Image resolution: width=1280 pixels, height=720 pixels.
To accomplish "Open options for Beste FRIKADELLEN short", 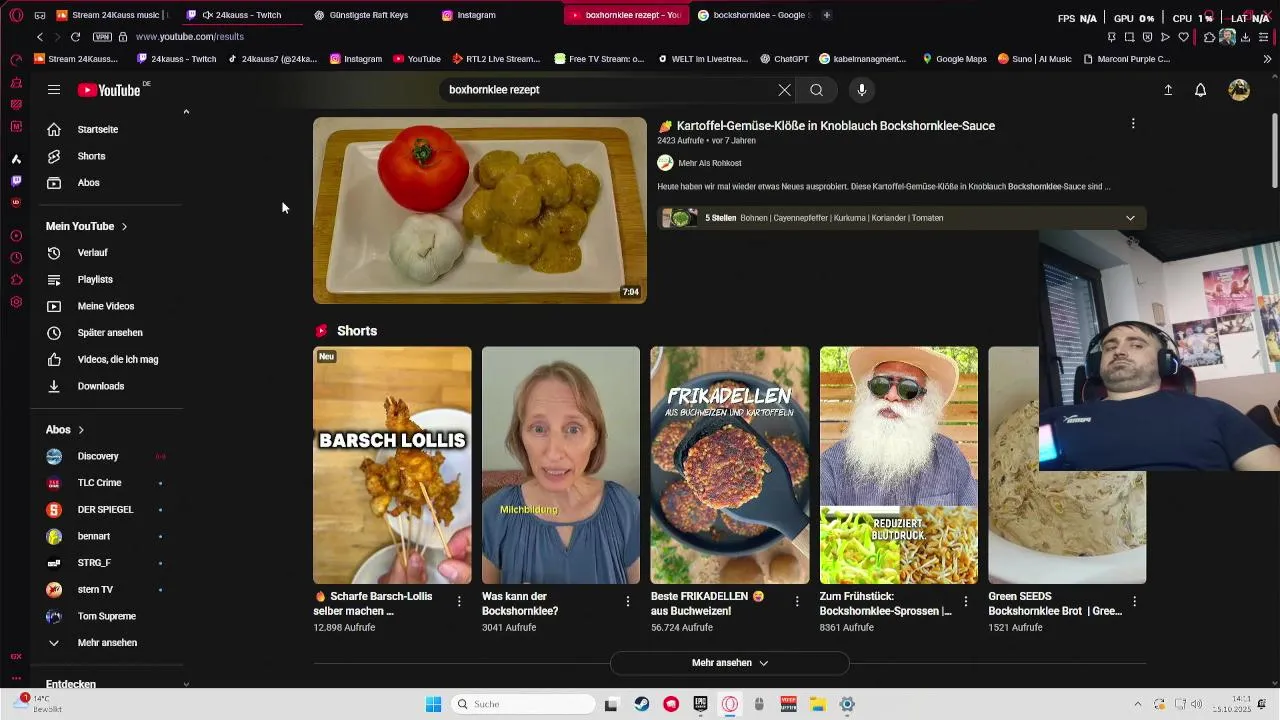I will coord(797,601).
